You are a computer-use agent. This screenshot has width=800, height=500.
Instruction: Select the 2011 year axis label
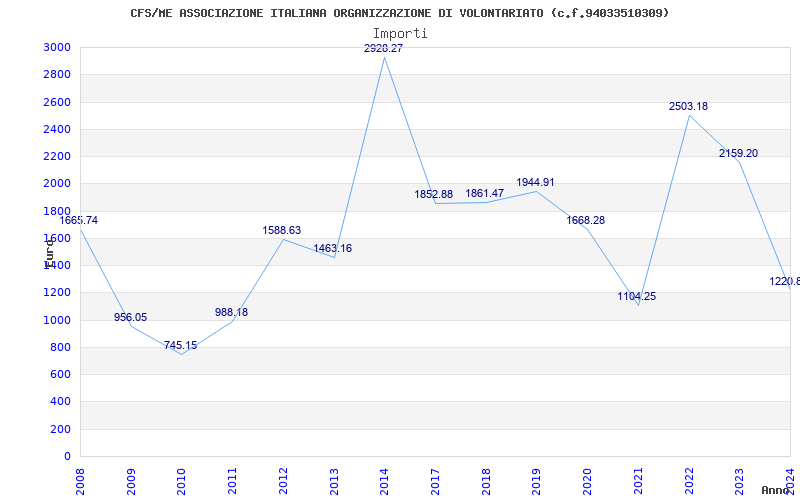tap(233, 482)
